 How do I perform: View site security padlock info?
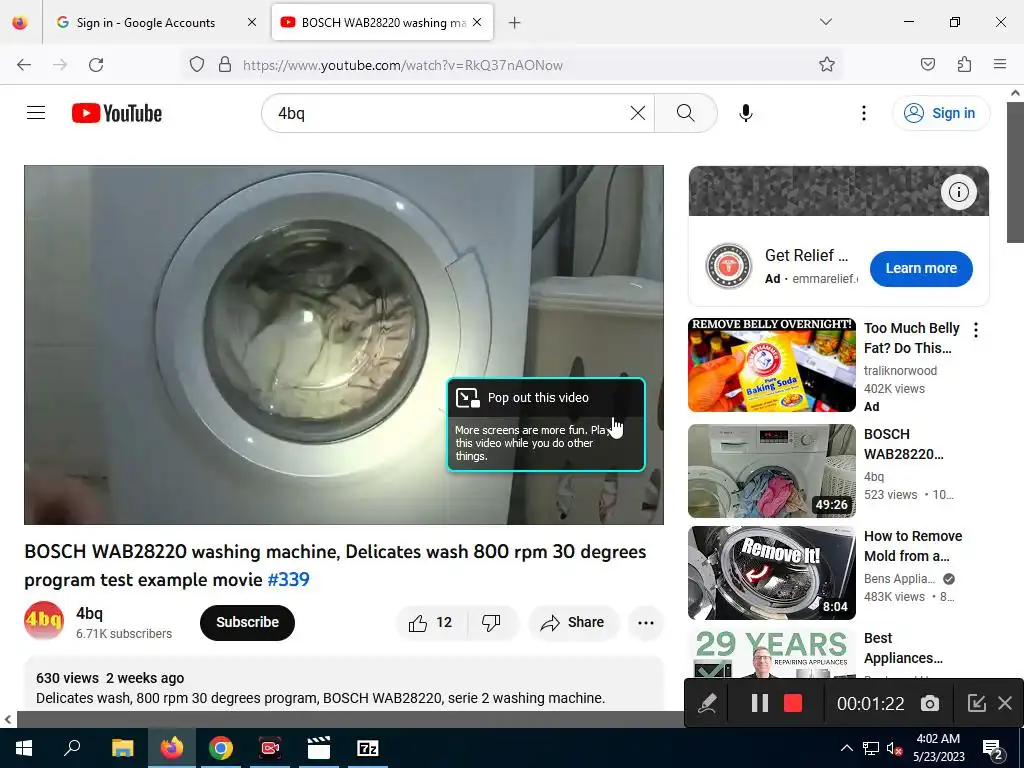tap(225, 65)
